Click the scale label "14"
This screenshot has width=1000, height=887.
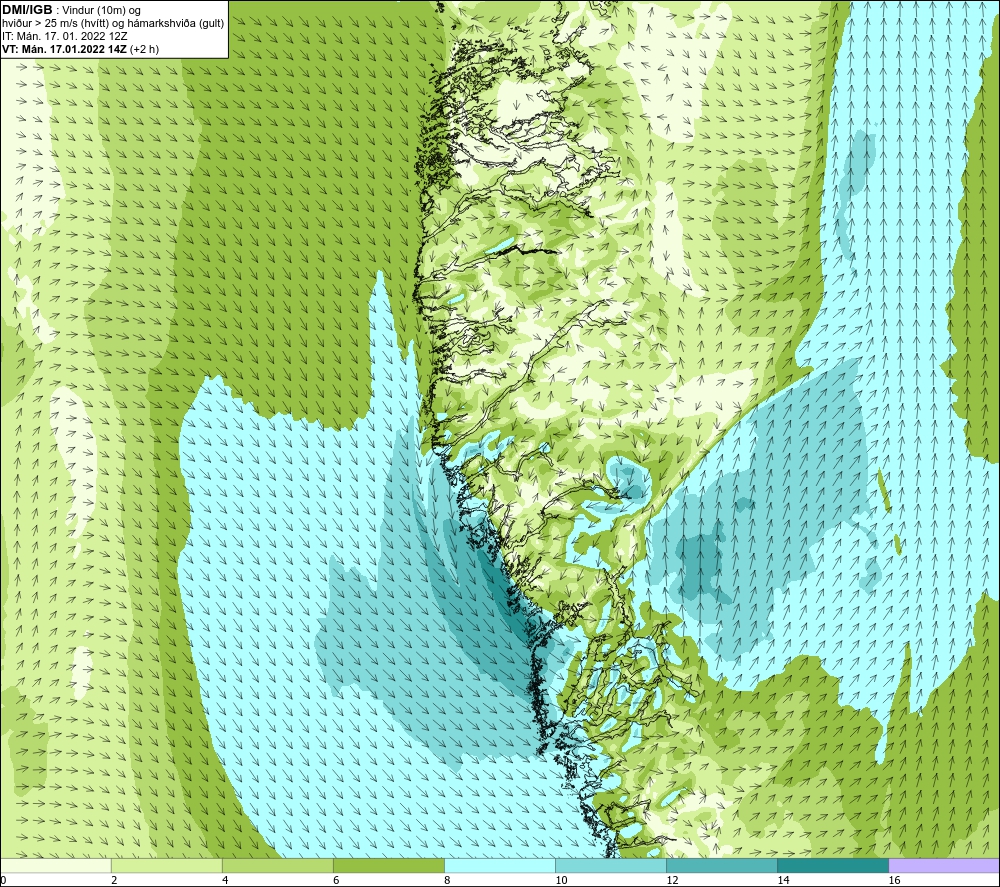point(783,881)
